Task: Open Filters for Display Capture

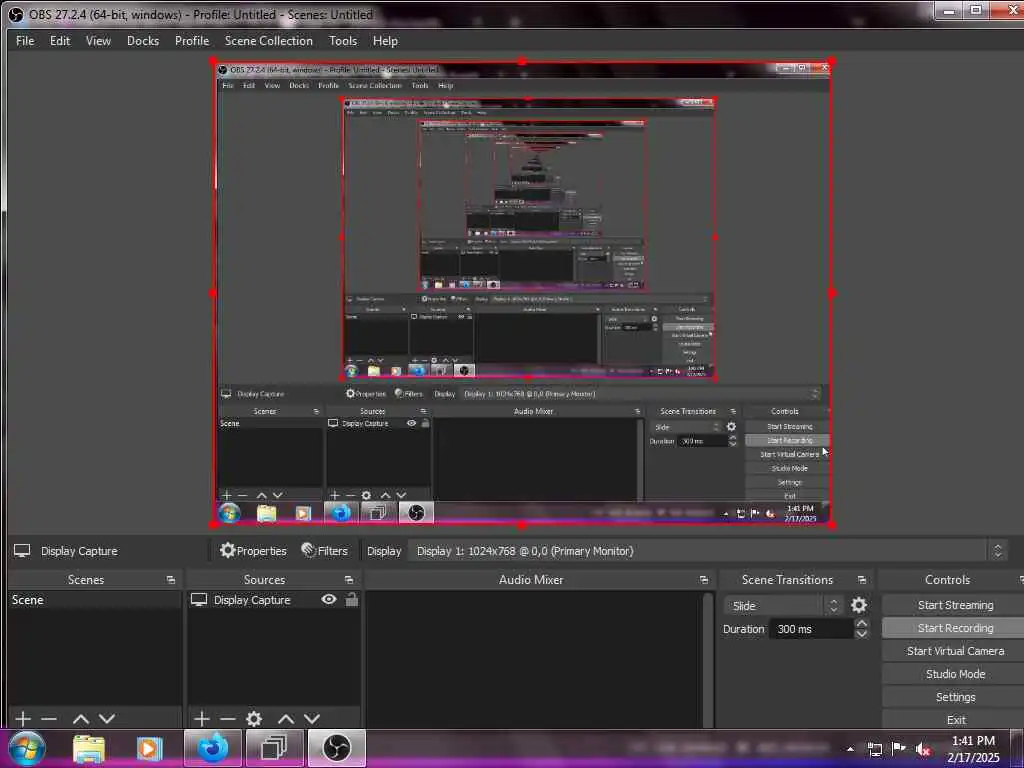Action: (325, 551)
